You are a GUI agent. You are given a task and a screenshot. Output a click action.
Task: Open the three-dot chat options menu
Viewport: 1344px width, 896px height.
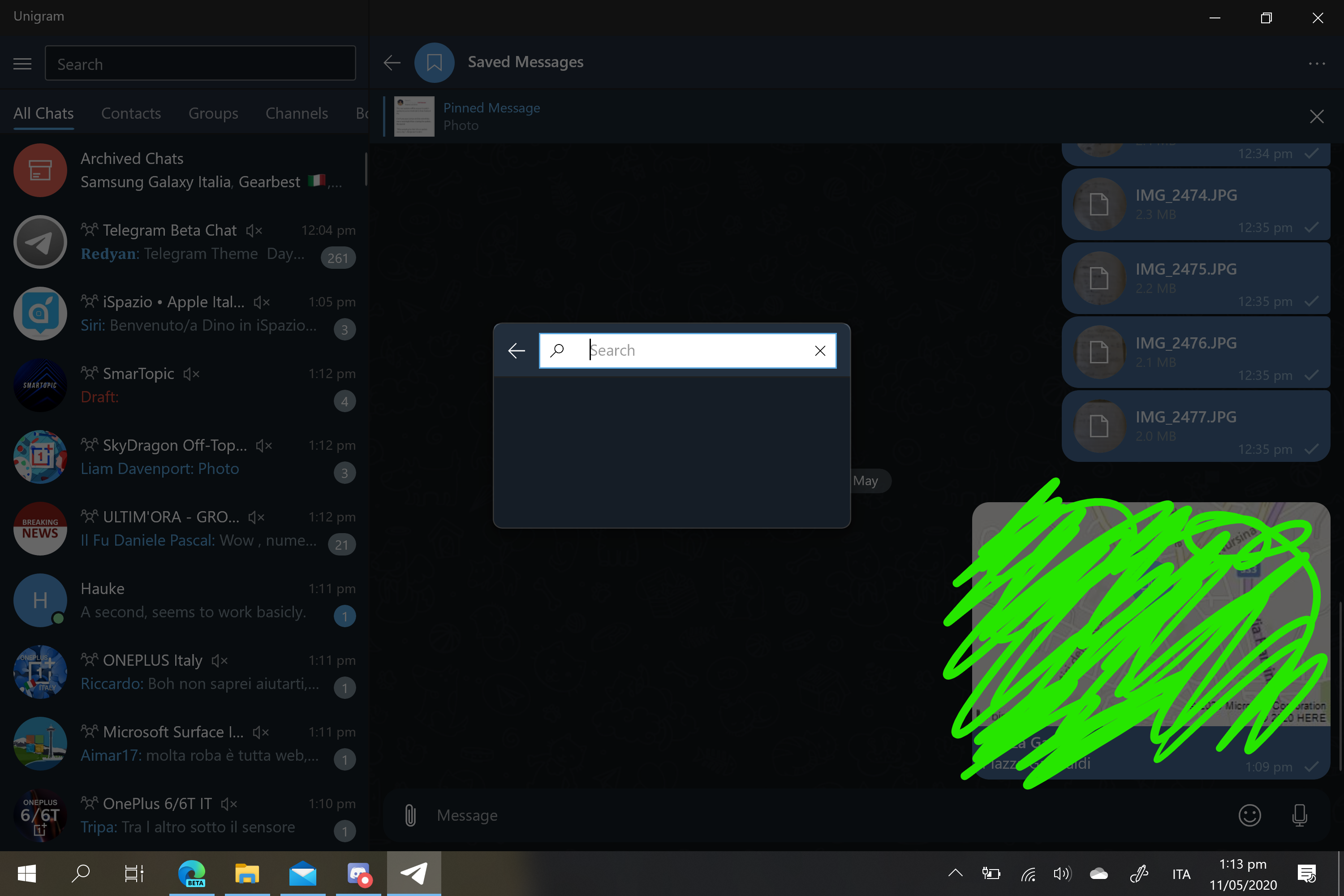click(1317, 64)
